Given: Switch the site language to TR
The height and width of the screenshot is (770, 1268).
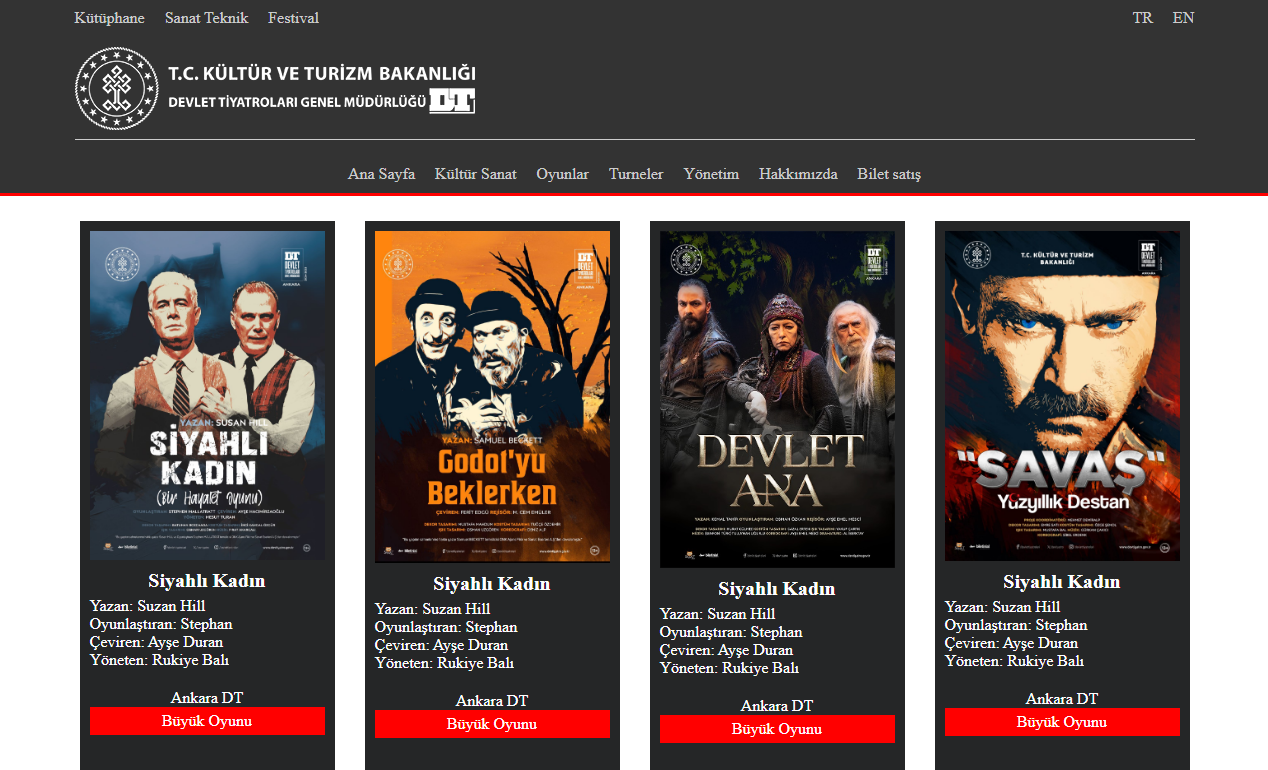Looking at the screenshot, I should [1142, 18].
